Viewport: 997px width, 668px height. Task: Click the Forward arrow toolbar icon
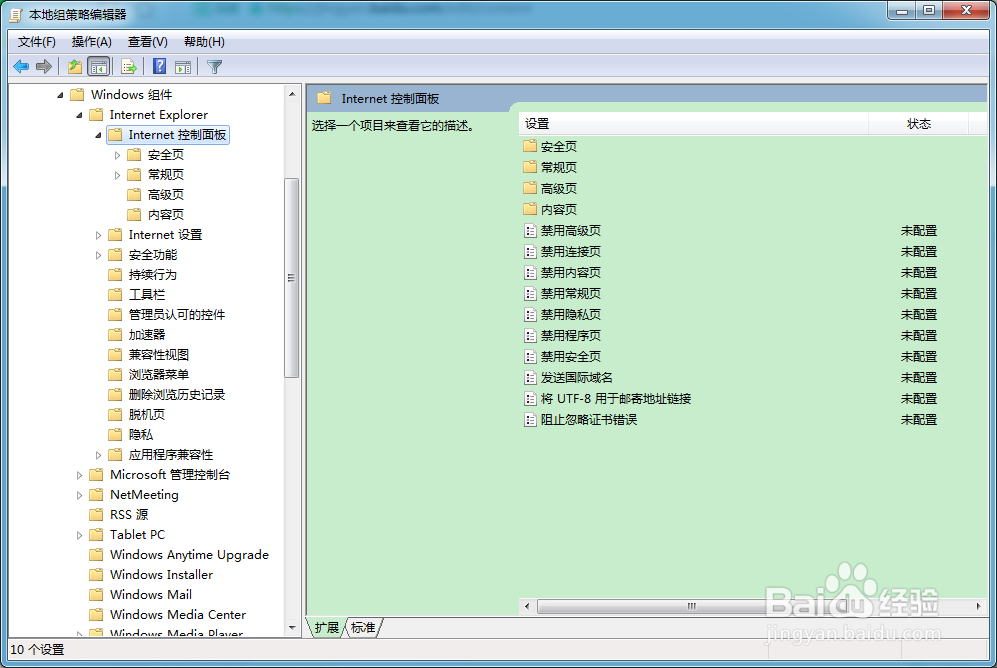(x=44, y=66)
